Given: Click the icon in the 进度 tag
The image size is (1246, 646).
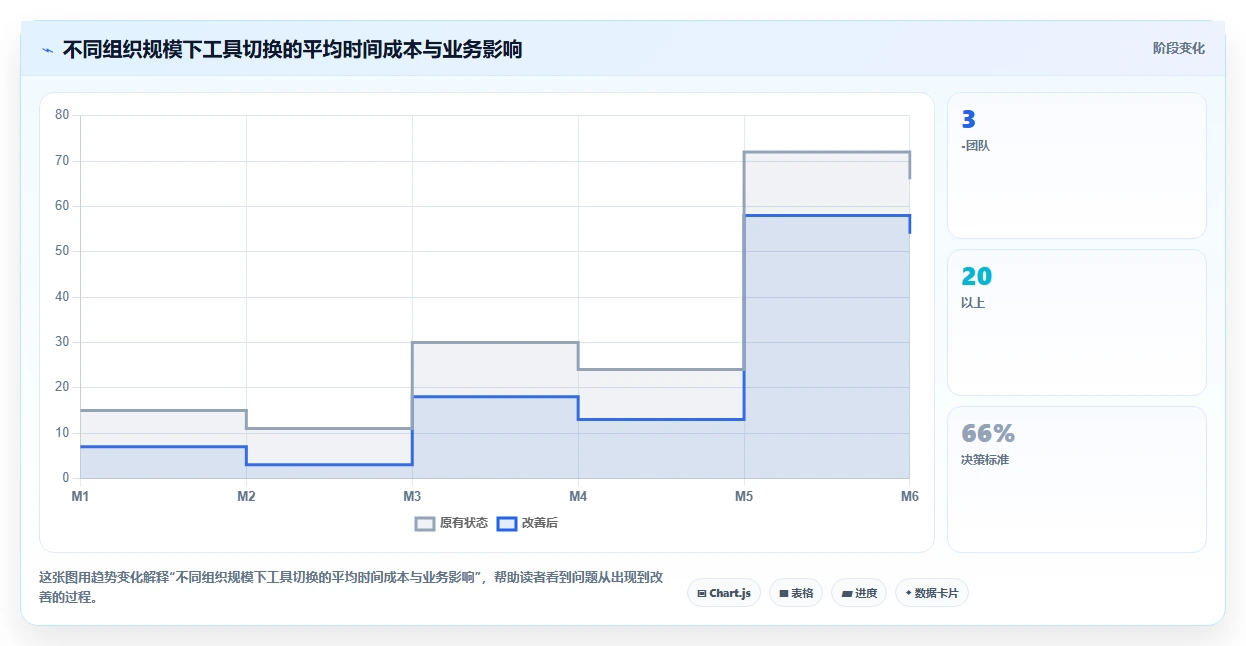Looking at the screenshot, I should point(847,594).
